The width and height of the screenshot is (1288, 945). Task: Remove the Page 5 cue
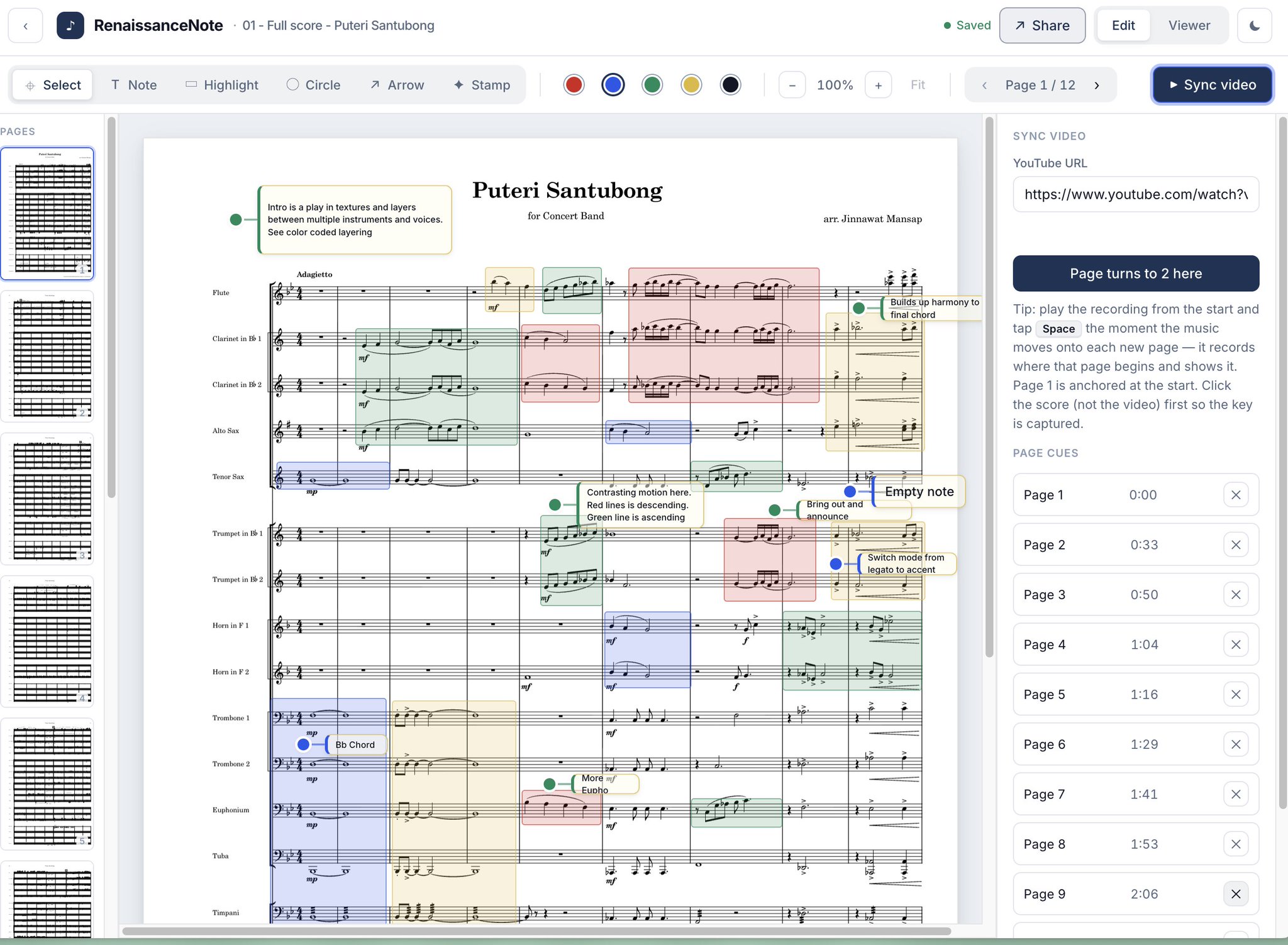click(x=1236, y=695)
